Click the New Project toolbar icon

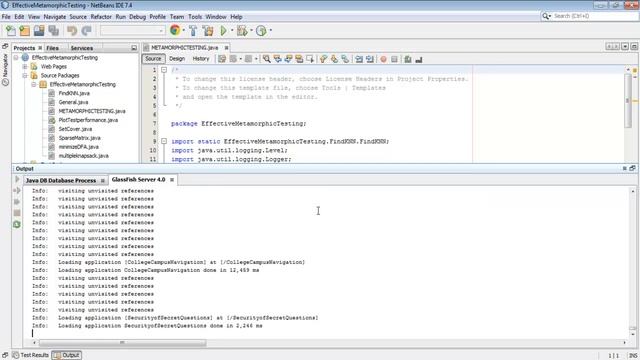pyautogui.click(x=25, y=31)
